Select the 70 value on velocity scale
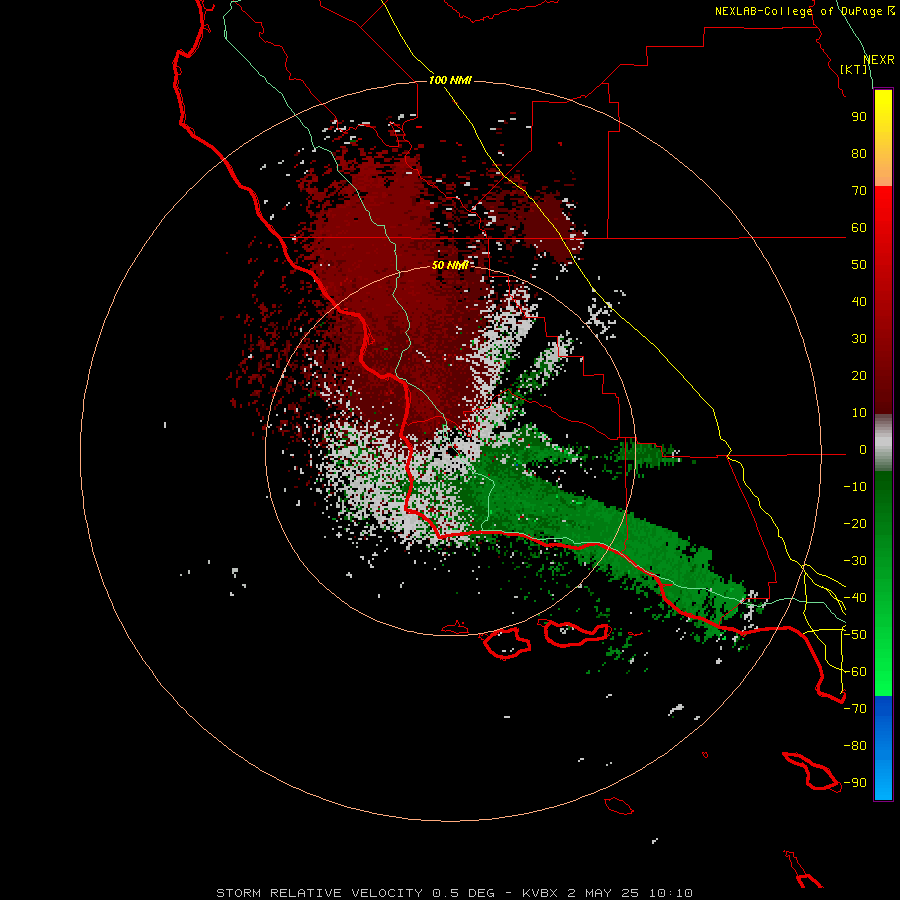 coord(859,191)
